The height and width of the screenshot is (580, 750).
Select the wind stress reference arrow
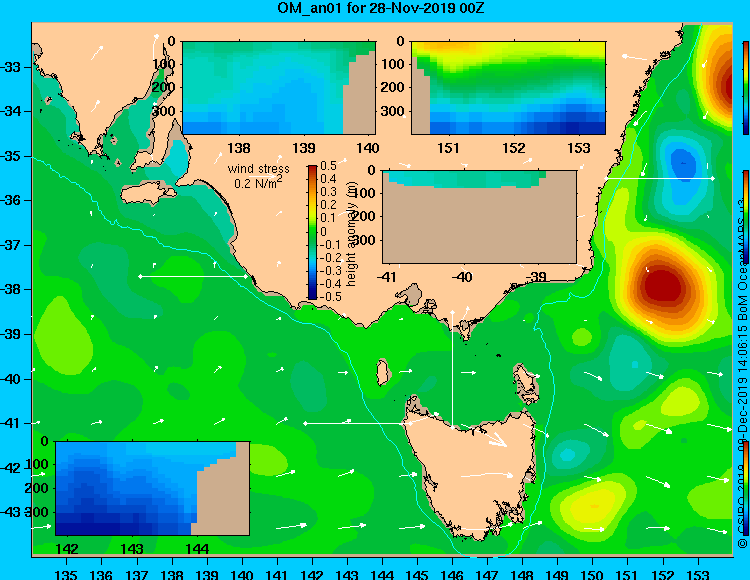(x=264, y=177)
